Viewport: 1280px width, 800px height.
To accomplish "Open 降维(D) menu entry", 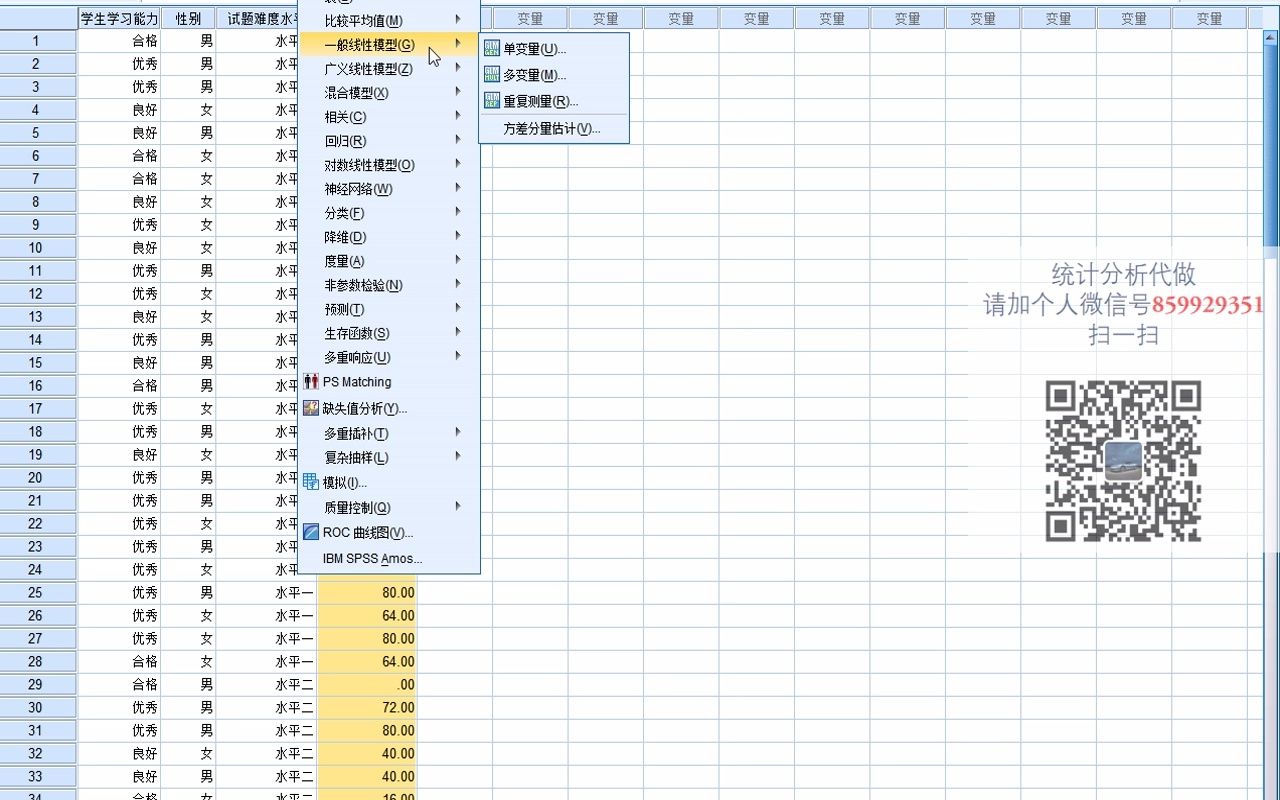I will tap(389, 237).
